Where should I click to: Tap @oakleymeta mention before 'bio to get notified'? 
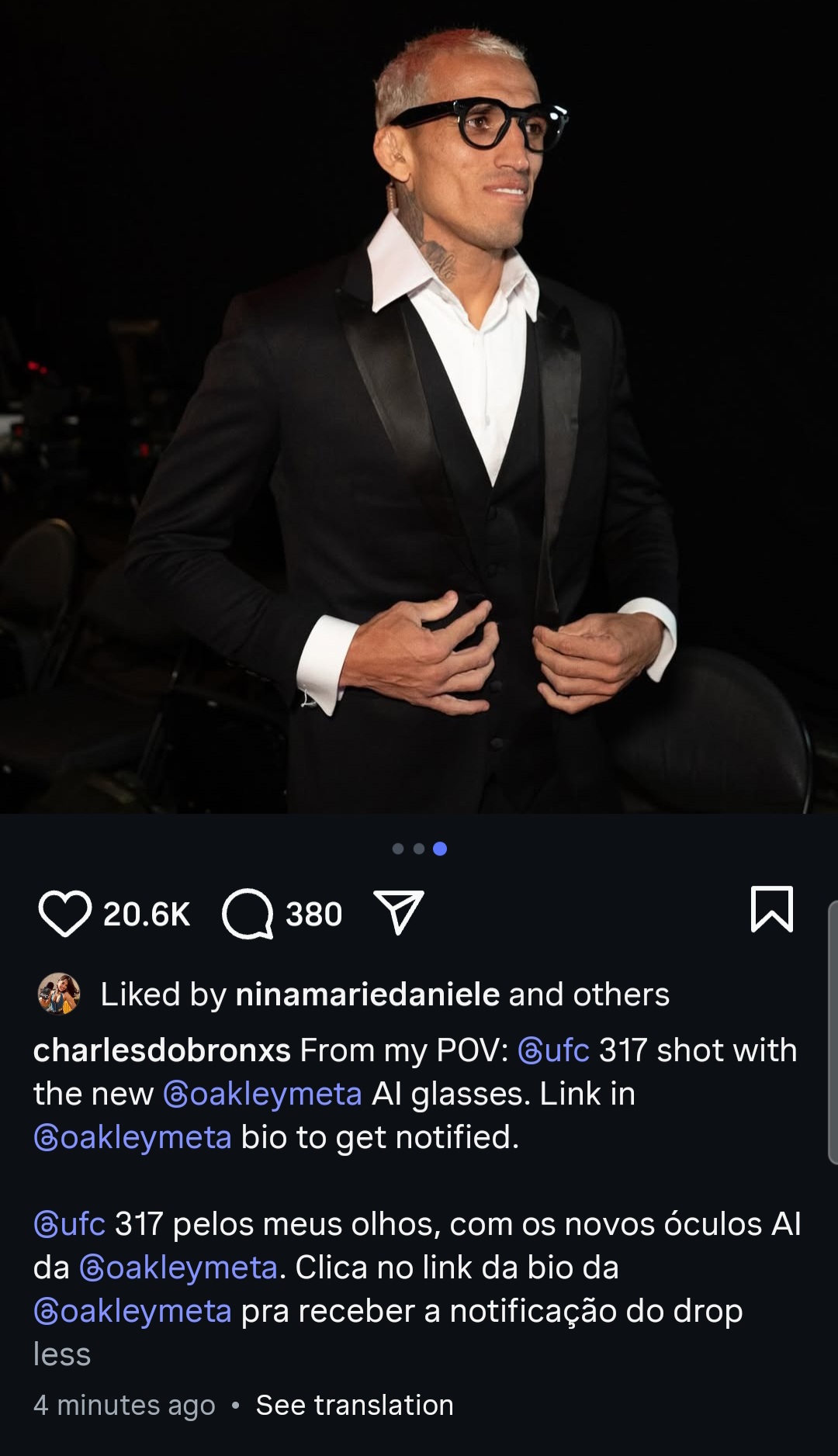[133, 1137]
